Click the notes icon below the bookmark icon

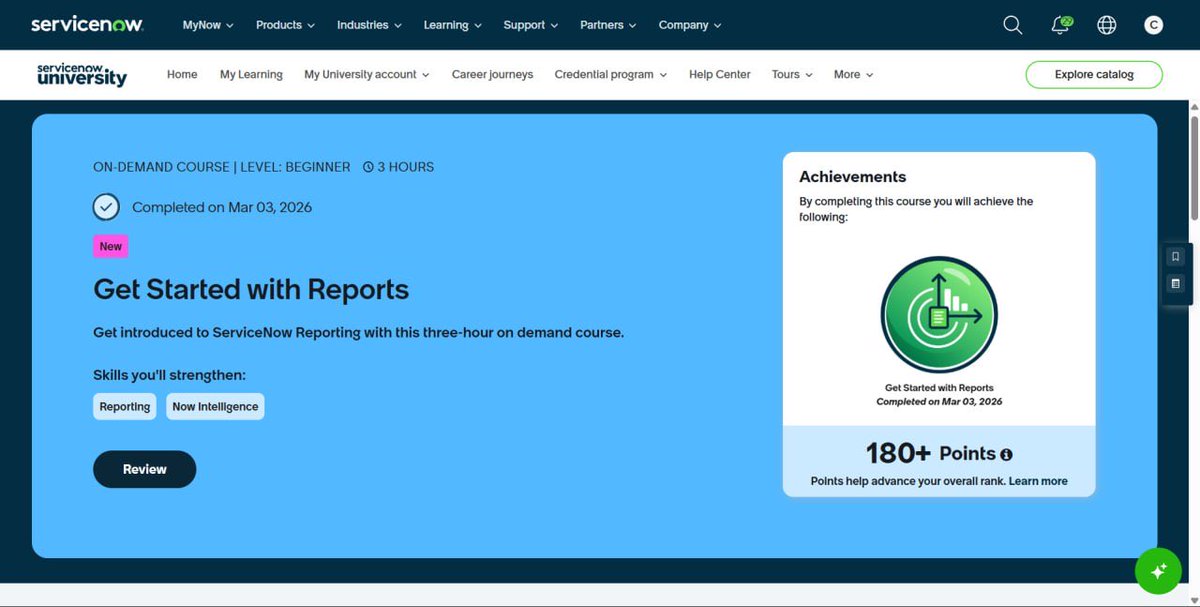(x=1176, y=284)
